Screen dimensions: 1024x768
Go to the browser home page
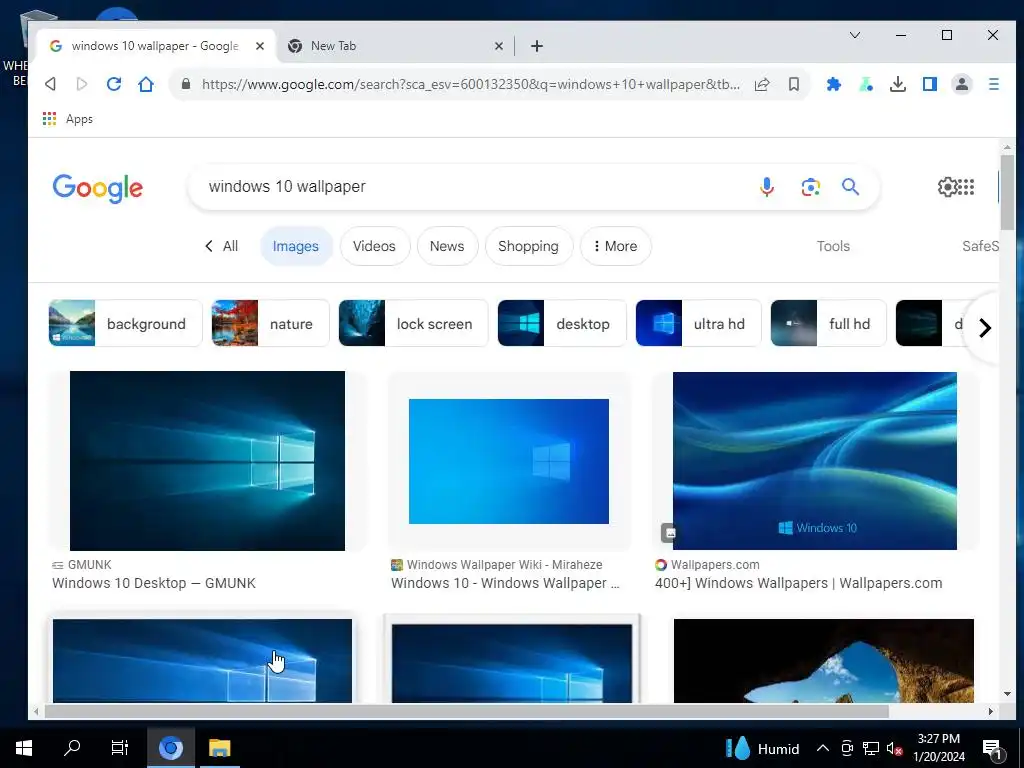[x=146, y=84]
